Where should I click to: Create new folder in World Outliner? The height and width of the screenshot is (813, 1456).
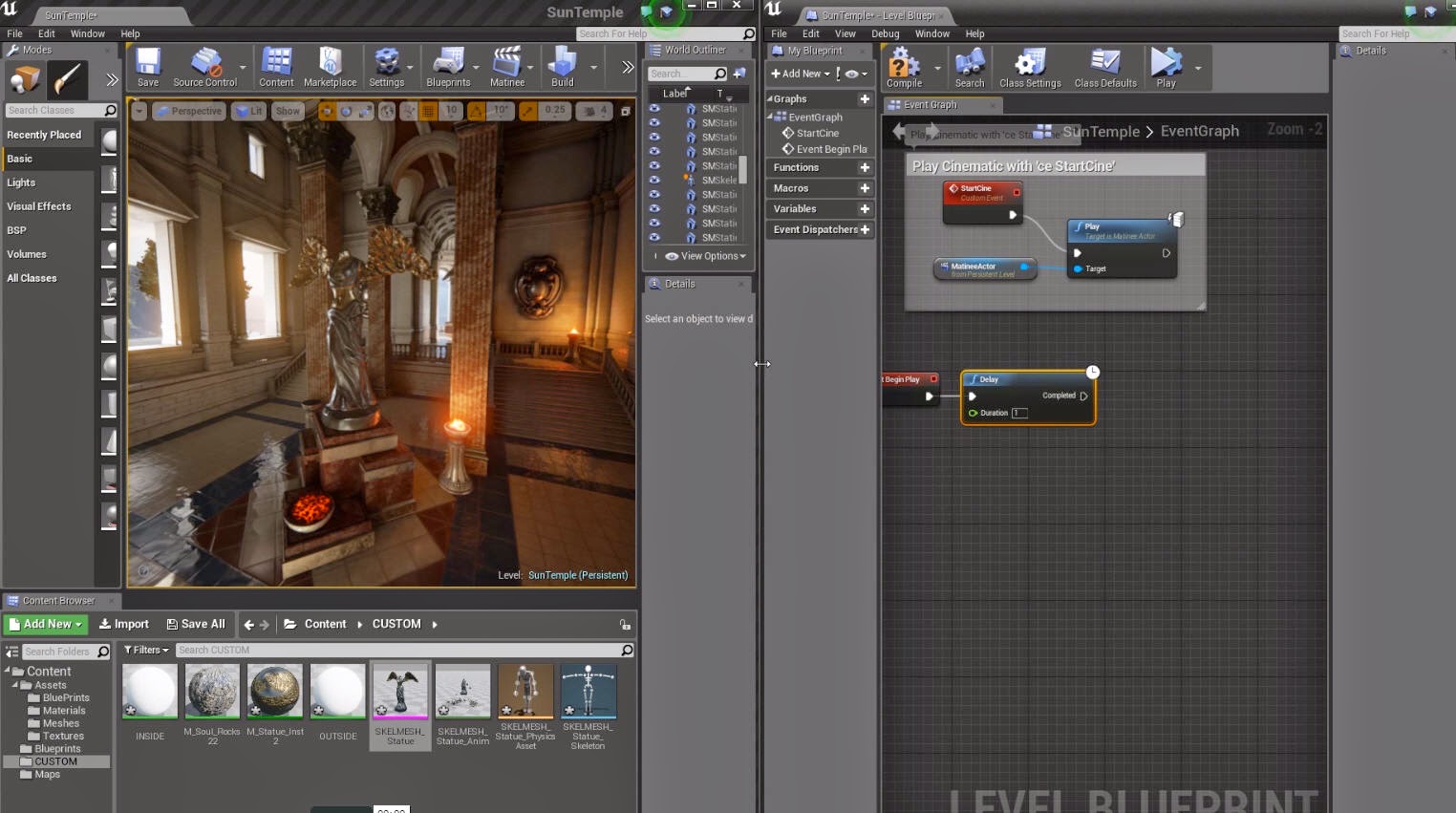click(x=739, y=74)
